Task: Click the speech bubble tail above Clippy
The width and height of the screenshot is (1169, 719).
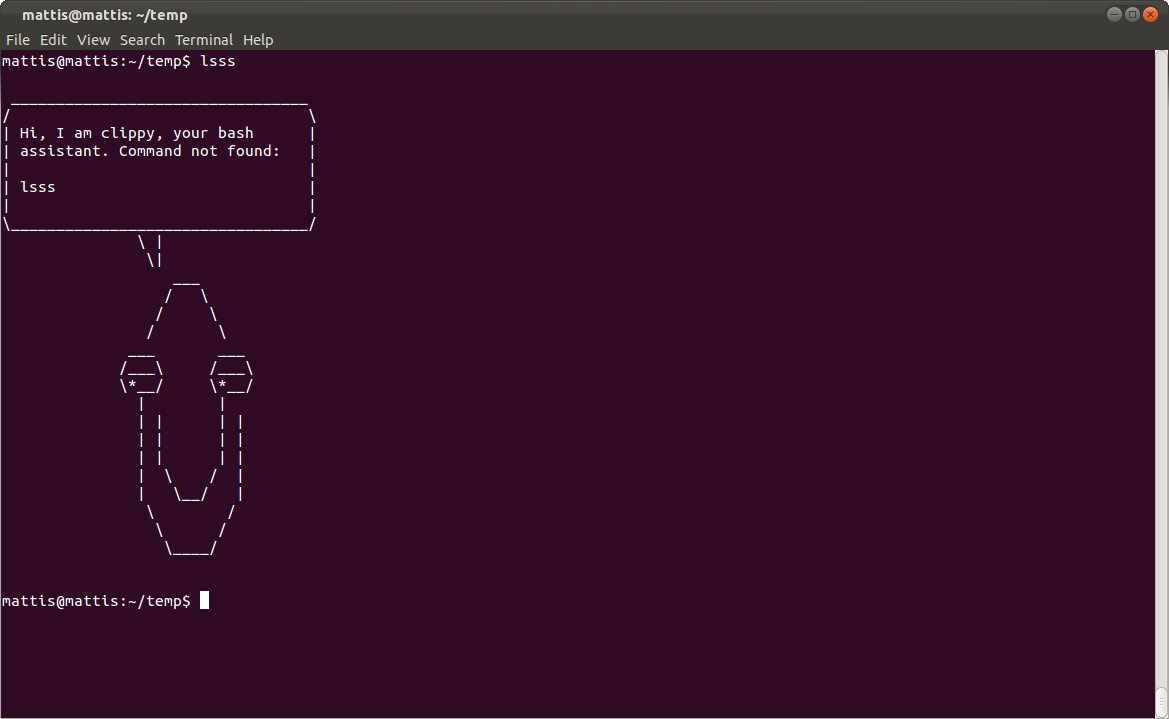Action: (x=151, y=251)
